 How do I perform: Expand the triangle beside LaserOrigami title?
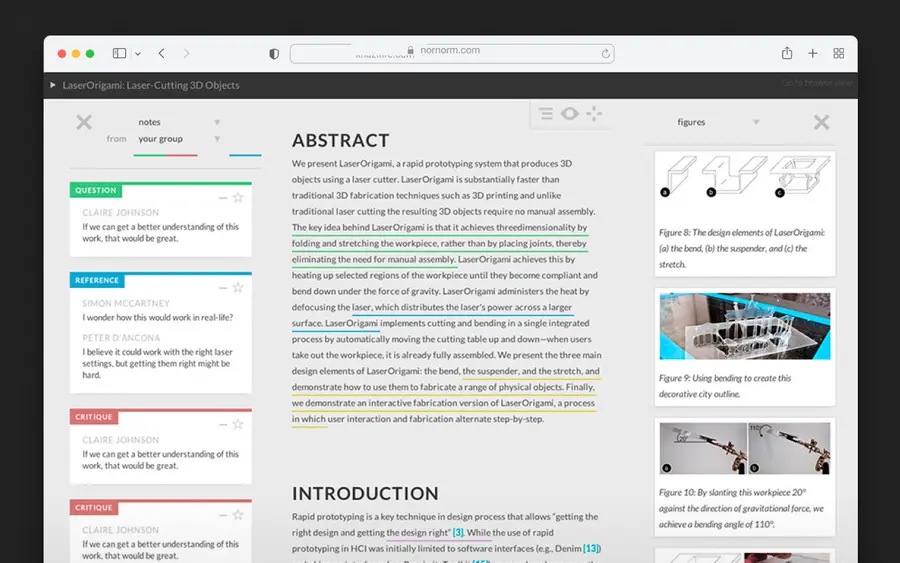(x=53, y=85)
